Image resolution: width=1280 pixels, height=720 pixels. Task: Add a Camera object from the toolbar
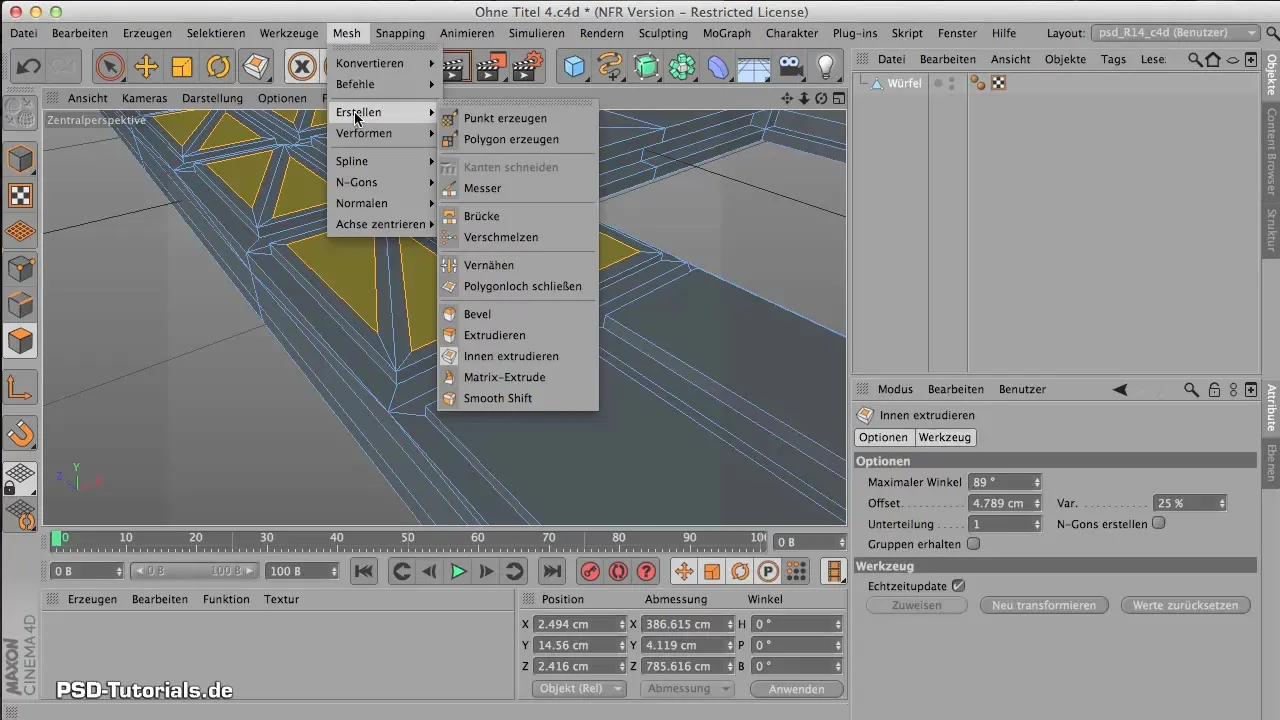click(x=790, y=67)
